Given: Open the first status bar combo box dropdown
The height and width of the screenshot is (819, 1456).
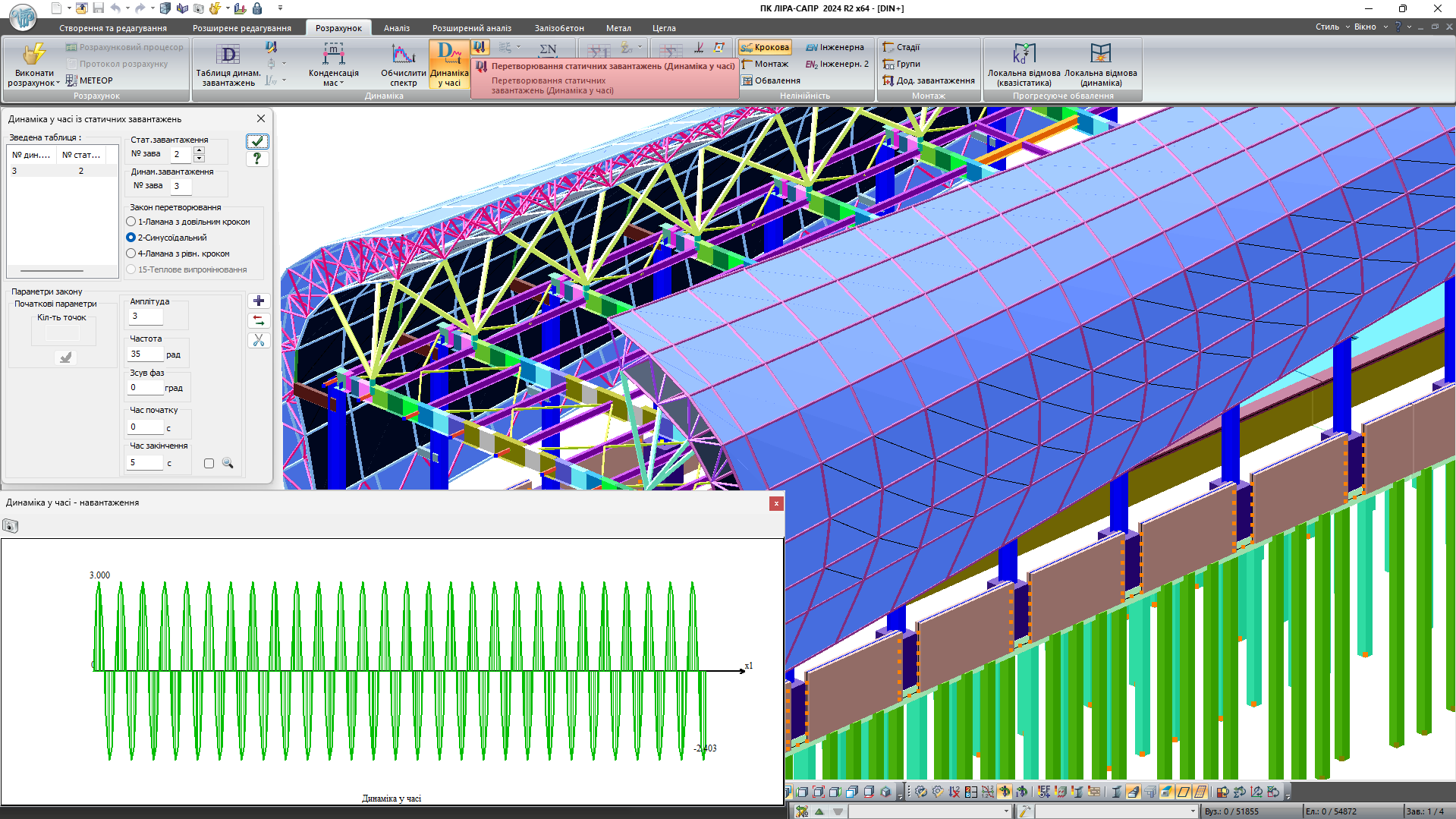Looking at the screenshot, I should click(x=1006, y=811).
